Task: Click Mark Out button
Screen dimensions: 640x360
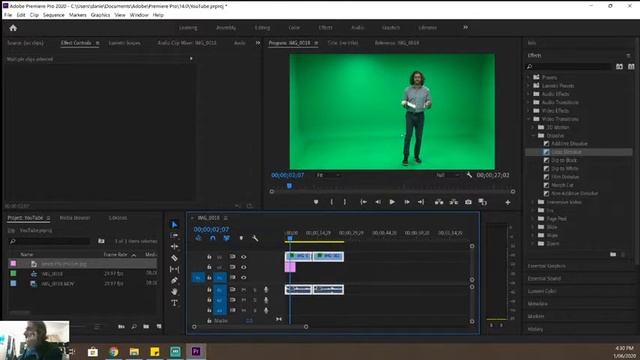Action: 345,202
